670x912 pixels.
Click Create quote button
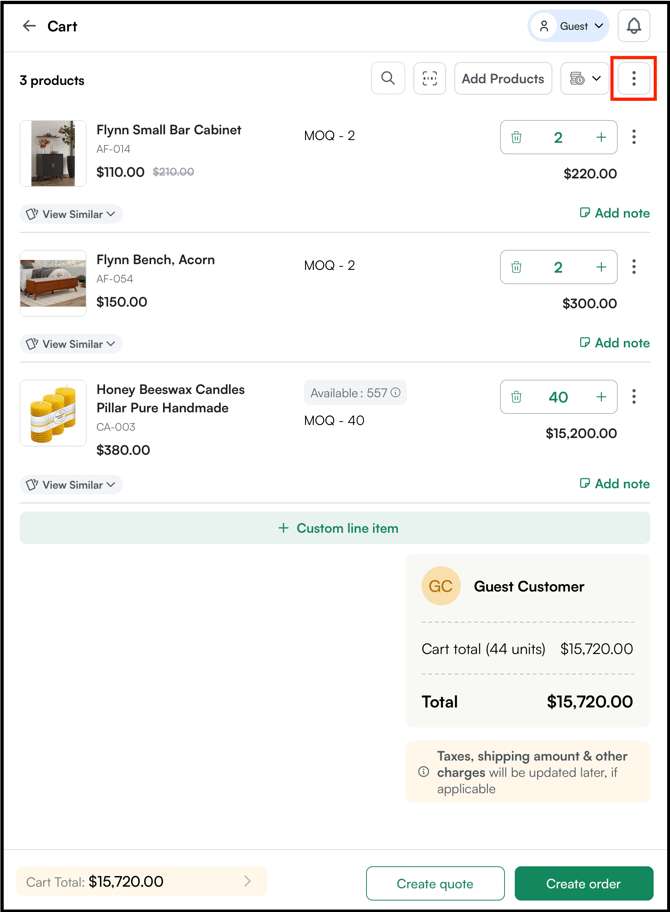[x=435, y=884]
